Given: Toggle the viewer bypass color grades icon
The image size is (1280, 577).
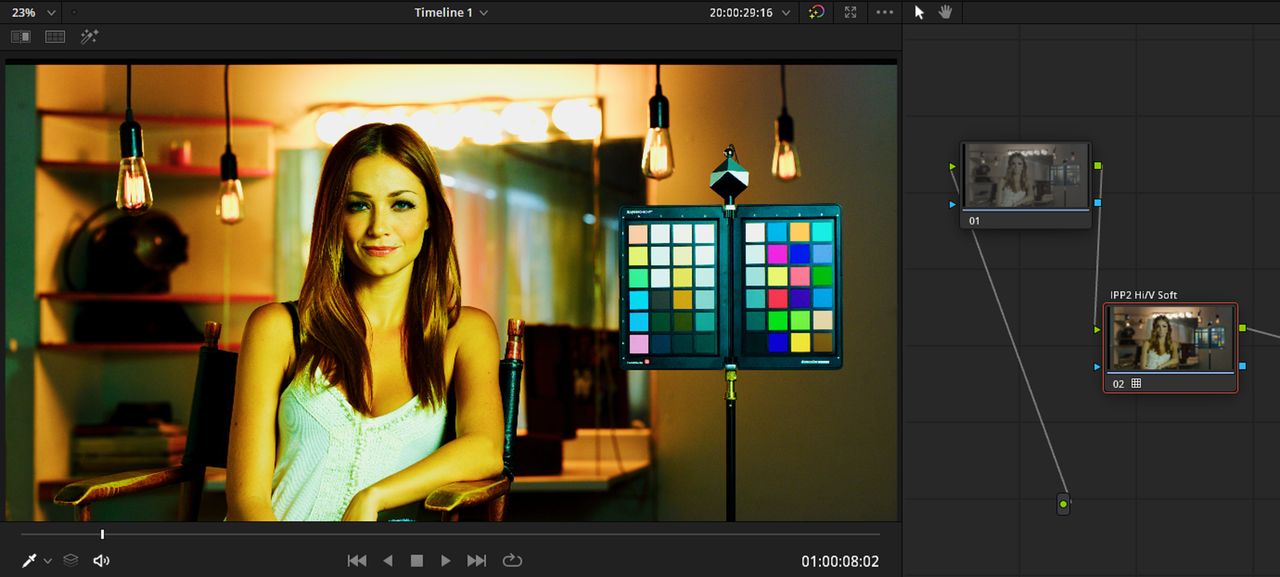Looking at the screenshot, I should point(817,12).
